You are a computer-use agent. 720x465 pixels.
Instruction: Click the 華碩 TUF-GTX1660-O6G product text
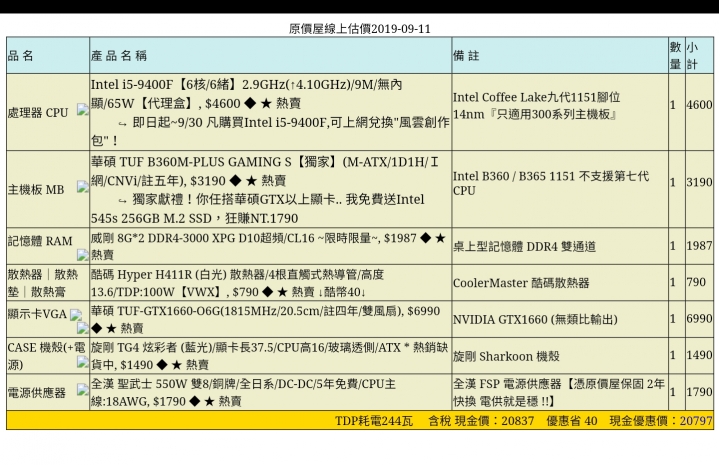(265, 319)
